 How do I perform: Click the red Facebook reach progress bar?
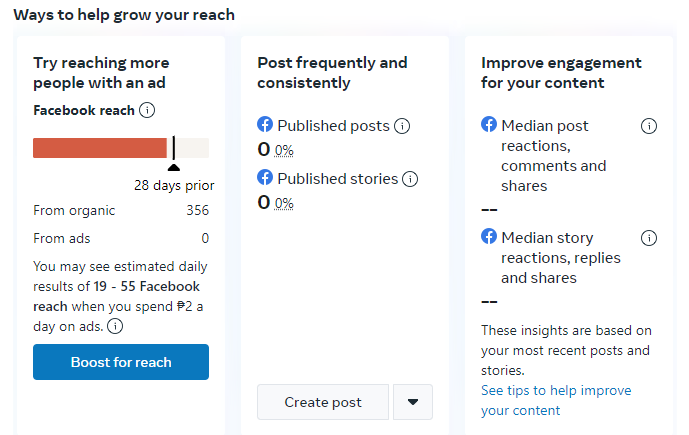click(100, 148)
